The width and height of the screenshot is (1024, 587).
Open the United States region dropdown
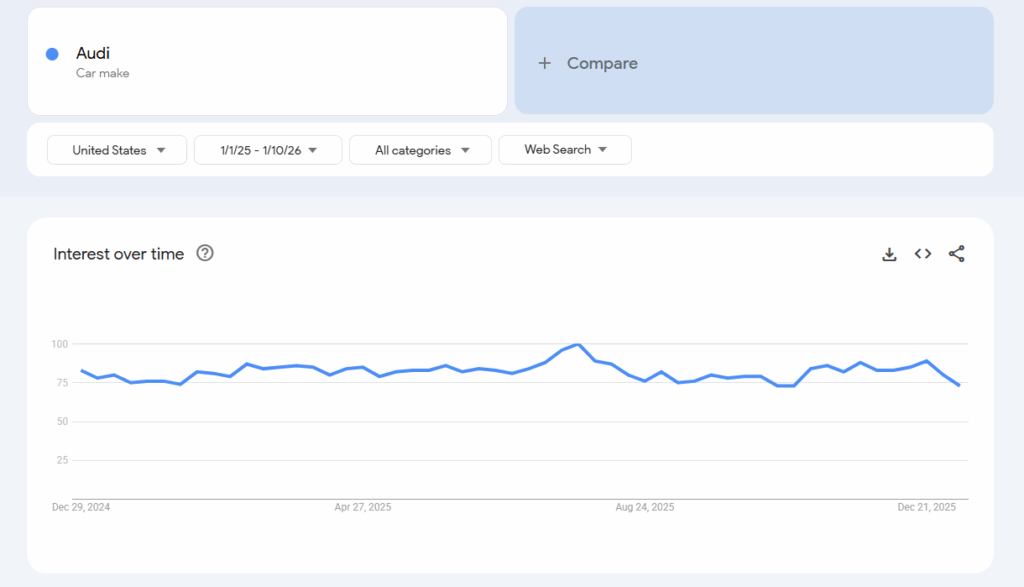[116, 149]
